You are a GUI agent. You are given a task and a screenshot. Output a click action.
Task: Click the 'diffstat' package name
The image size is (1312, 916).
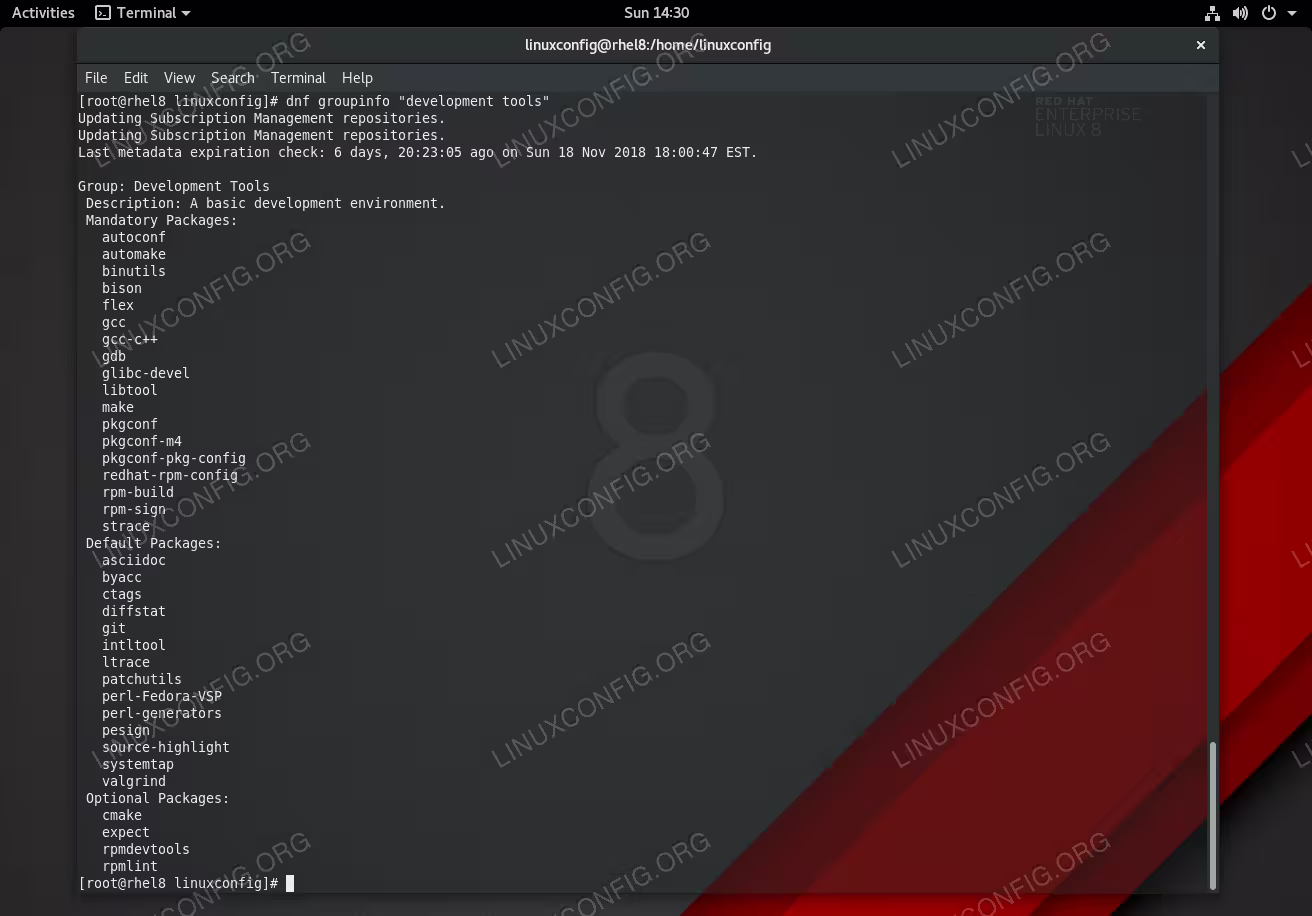point(134,611)
